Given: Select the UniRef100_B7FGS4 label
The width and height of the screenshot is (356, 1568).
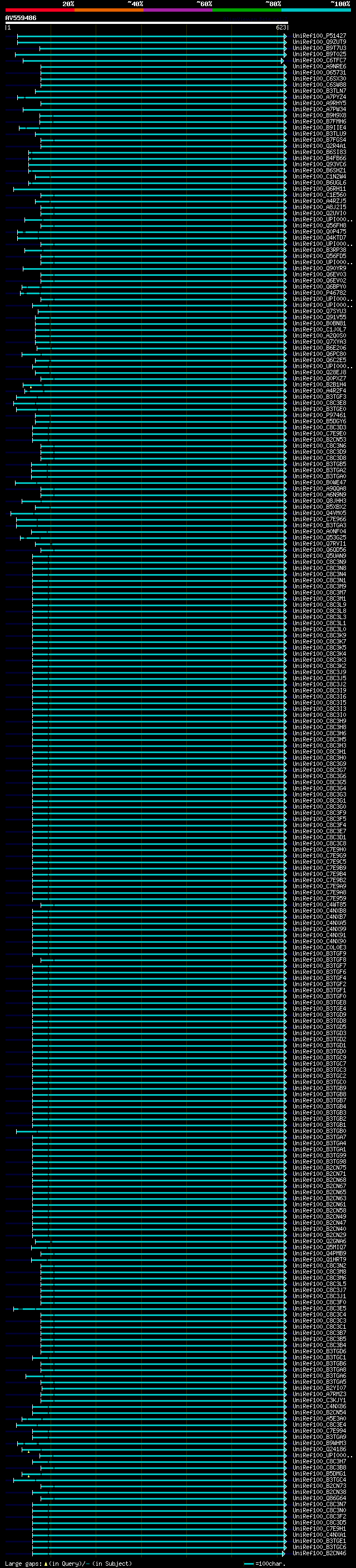Looking at the screenshot, I should [319, 140].
